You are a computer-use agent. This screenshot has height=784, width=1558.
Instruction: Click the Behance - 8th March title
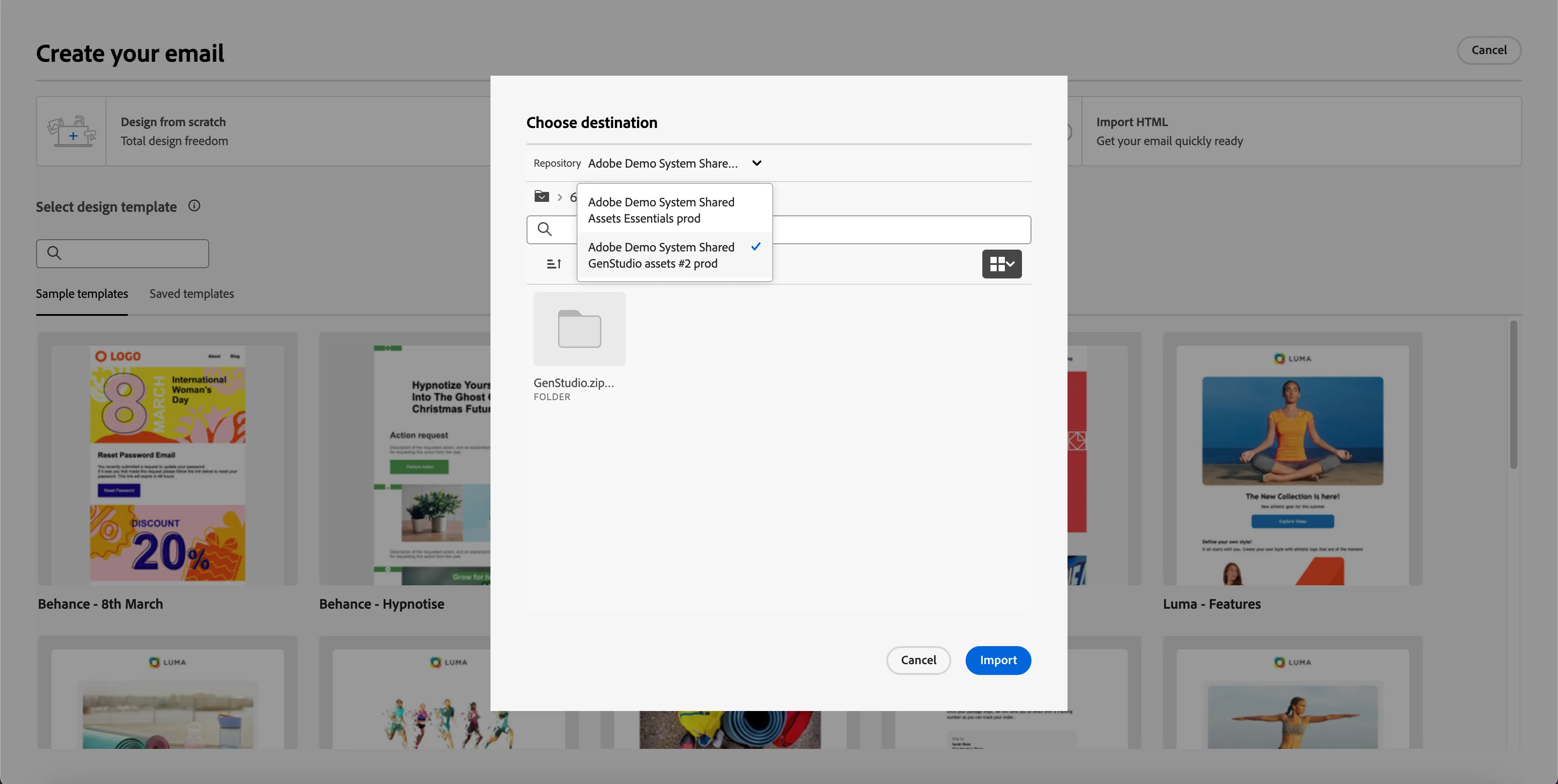(101, 604)
